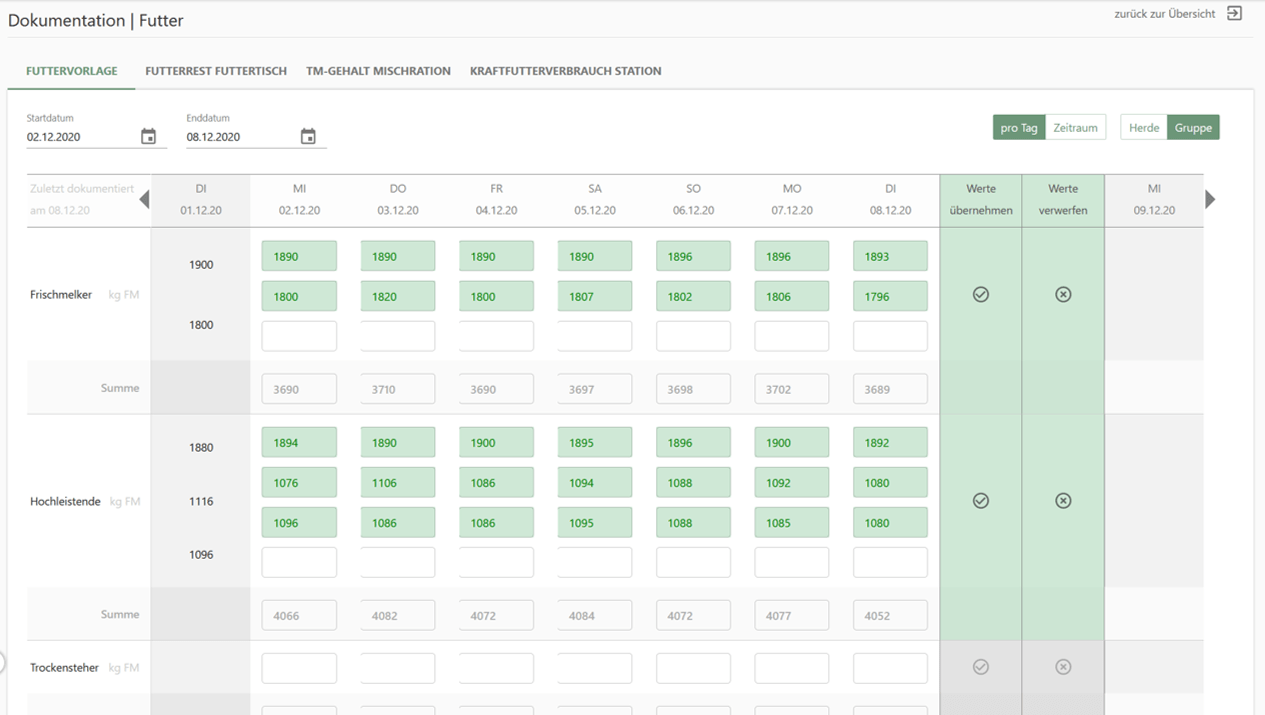Image resolution: width=1265 pixels, height=715 pixels.
Task: Accept values for Frischmelker group
Action: tap(980, 294)
